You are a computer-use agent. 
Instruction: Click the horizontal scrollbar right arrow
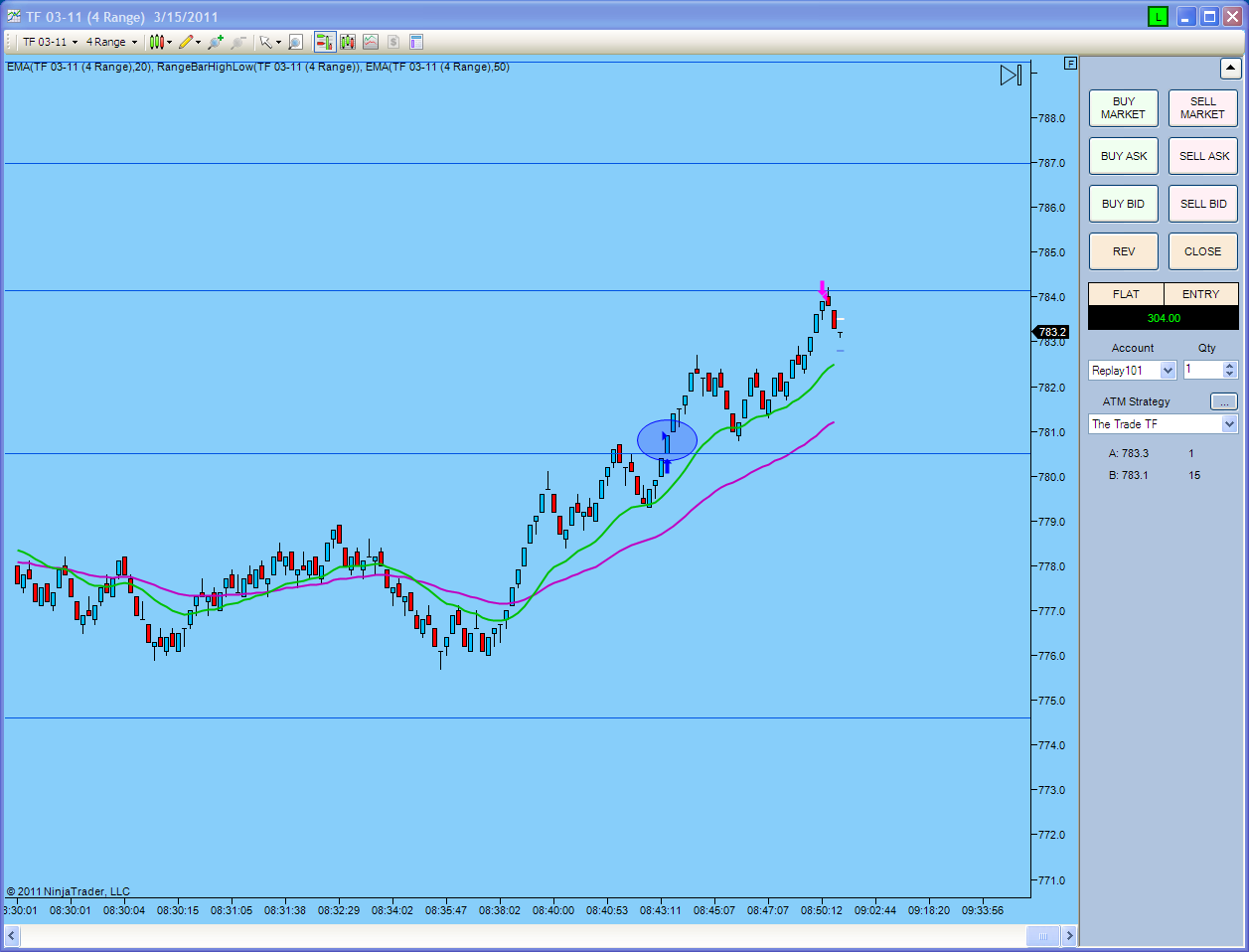tap(1069, 935)
